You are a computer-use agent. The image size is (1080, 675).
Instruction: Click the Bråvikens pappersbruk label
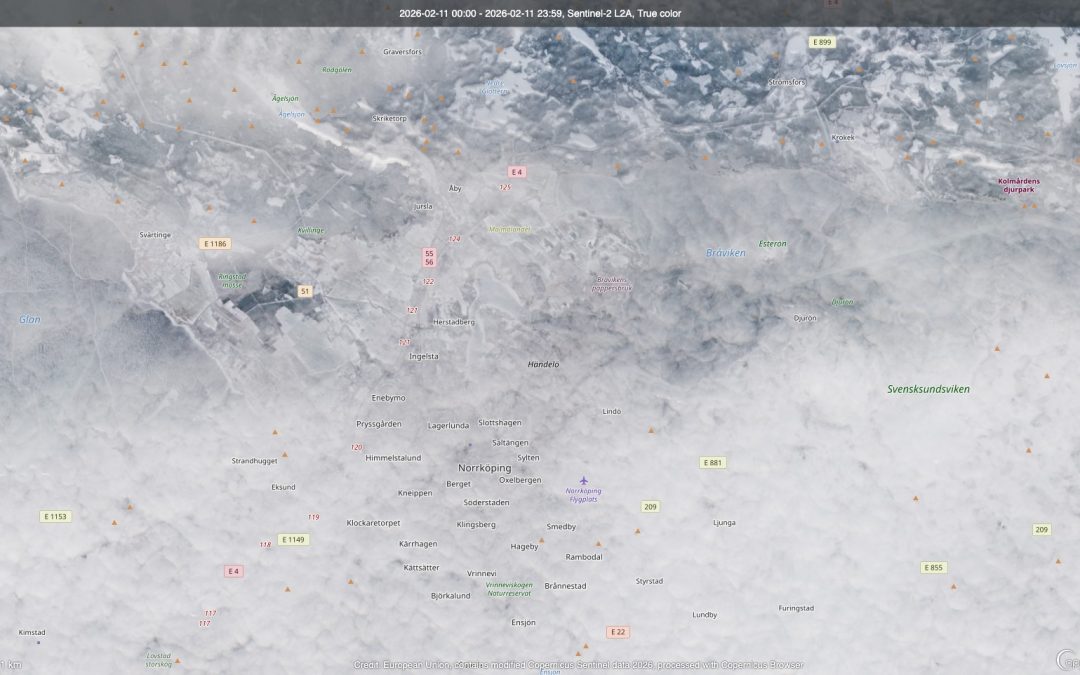click(614, 283)
